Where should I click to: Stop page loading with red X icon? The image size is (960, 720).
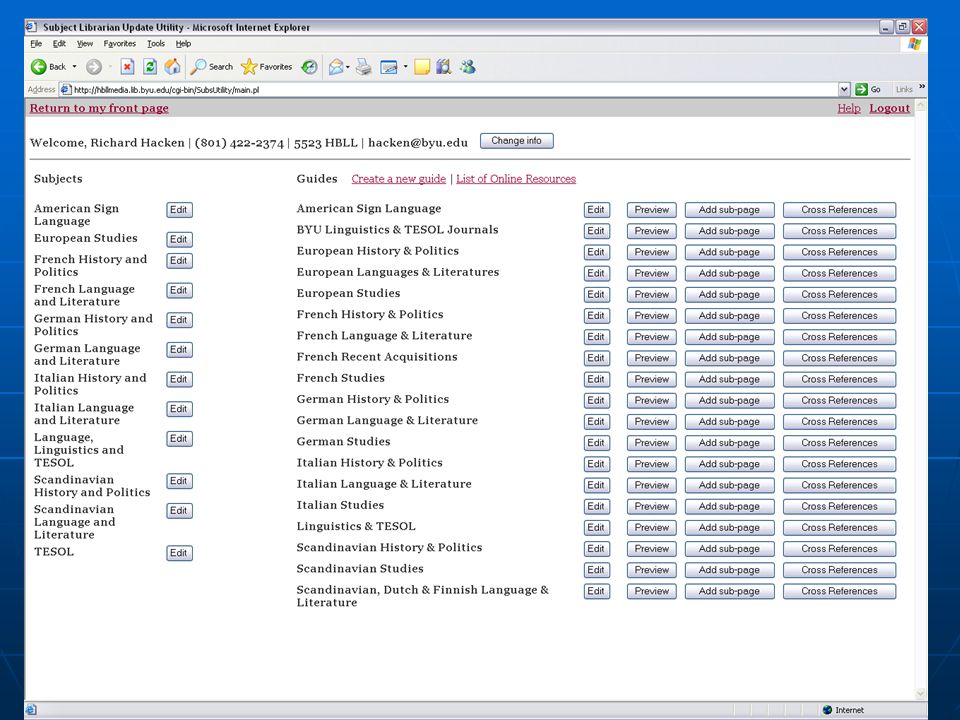127,67
